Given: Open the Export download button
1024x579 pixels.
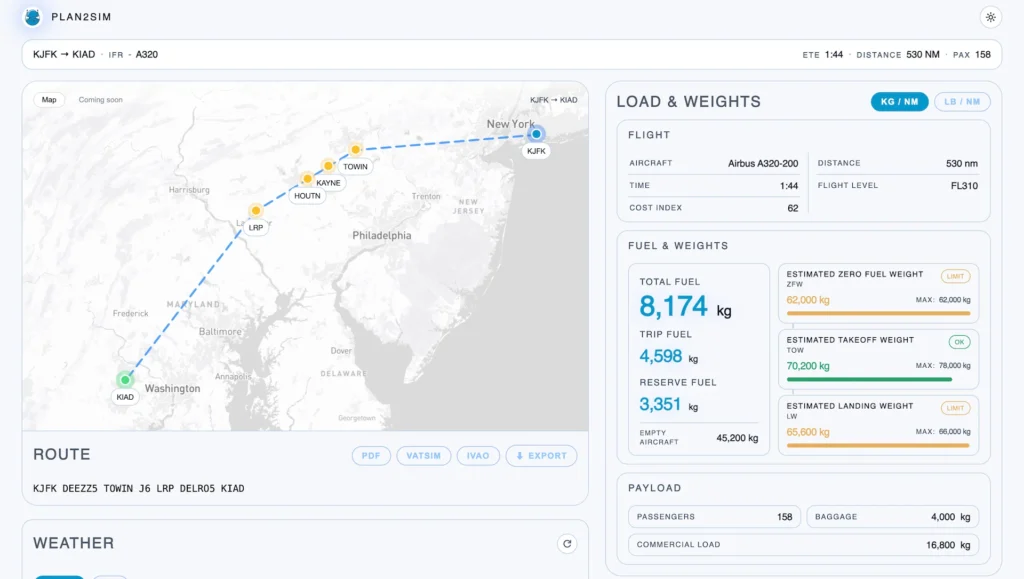Looking at the screenshot, I should click(541, 456).
